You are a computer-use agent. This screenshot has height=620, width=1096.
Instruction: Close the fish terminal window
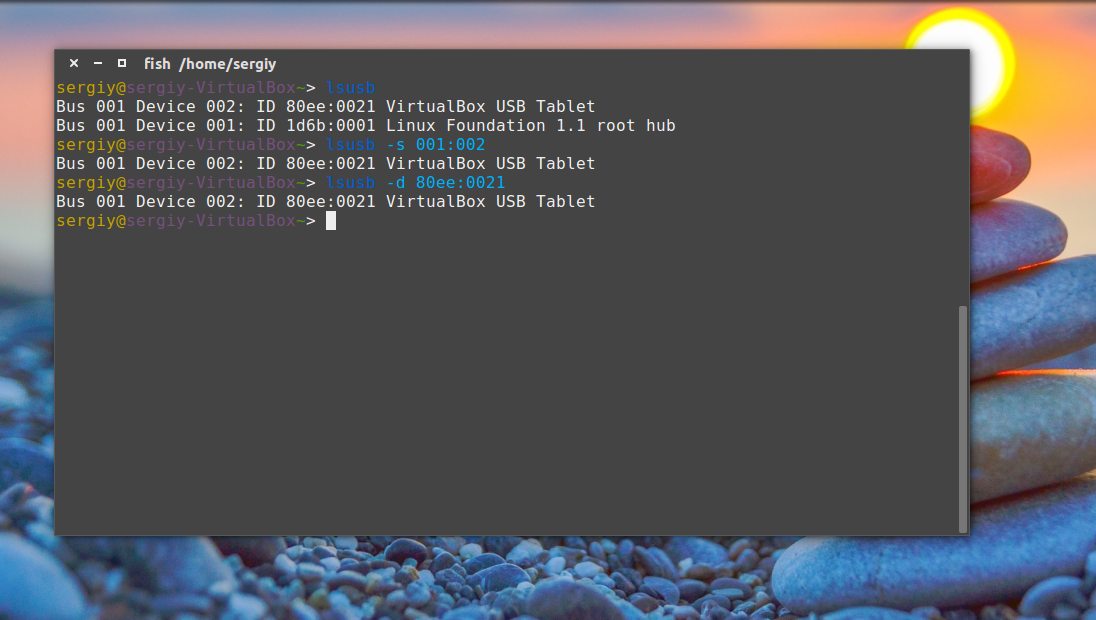point(73,63)
